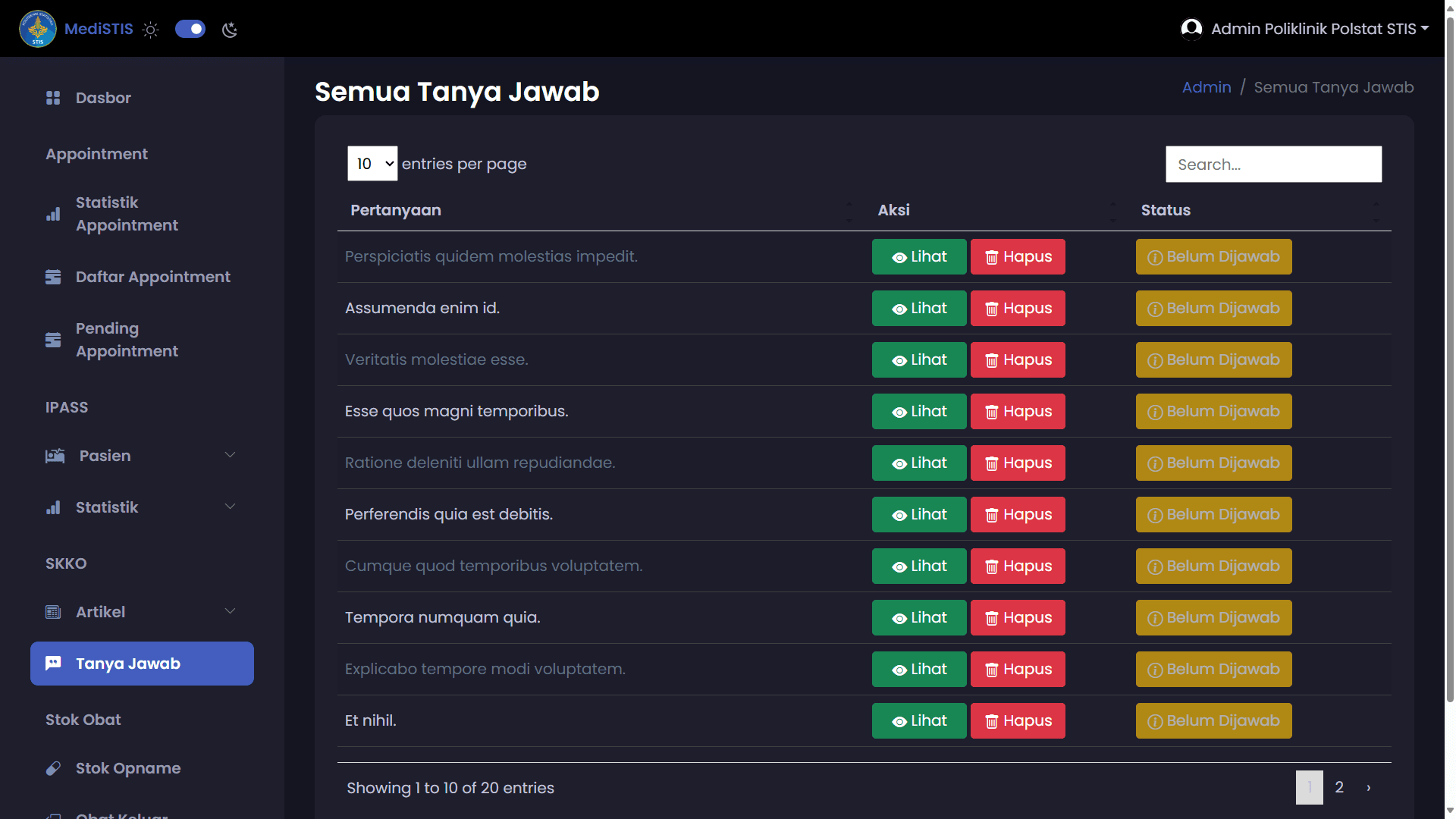1456x819 pixels.
Task: Open Pending Appointment in sidebar
Action: pos(127,340)
